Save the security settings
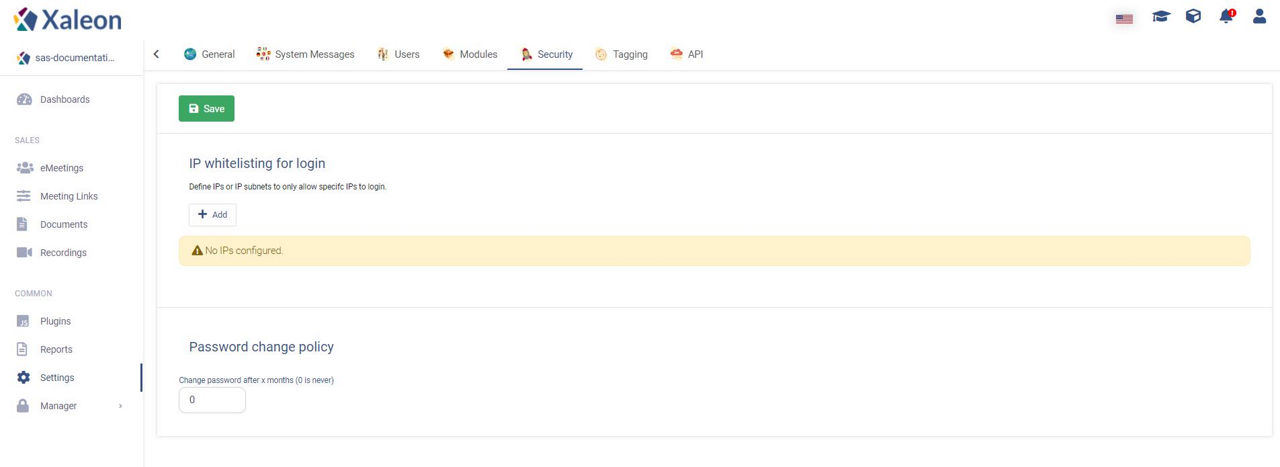This screenshot has height=467, width=1280. click(x=207, y=109)
